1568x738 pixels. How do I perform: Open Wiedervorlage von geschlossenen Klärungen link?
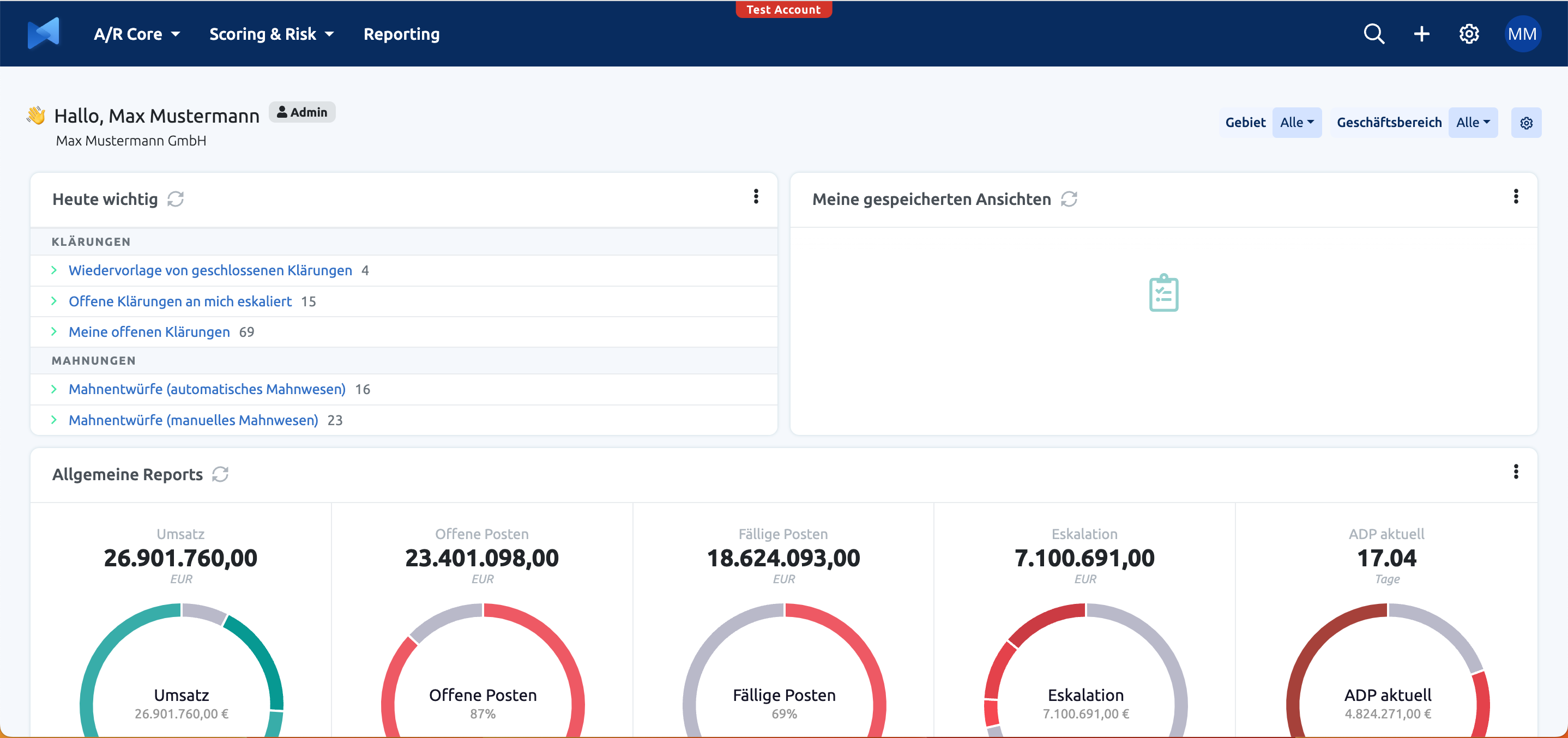210,271
